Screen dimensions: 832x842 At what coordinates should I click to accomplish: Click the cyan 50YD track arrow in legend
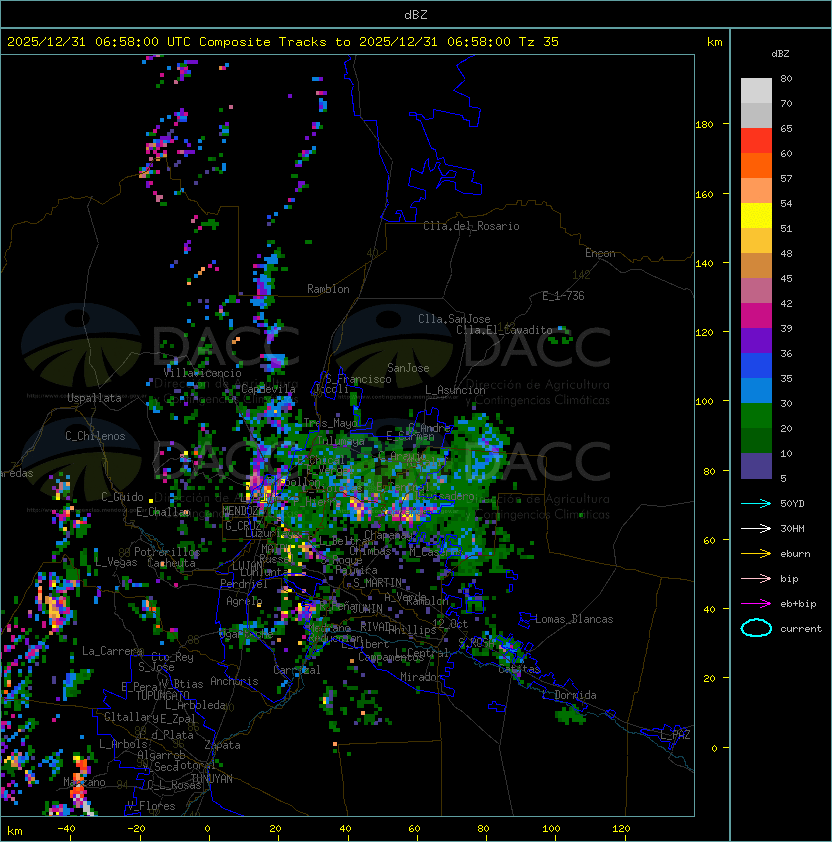tap(756, 503)
